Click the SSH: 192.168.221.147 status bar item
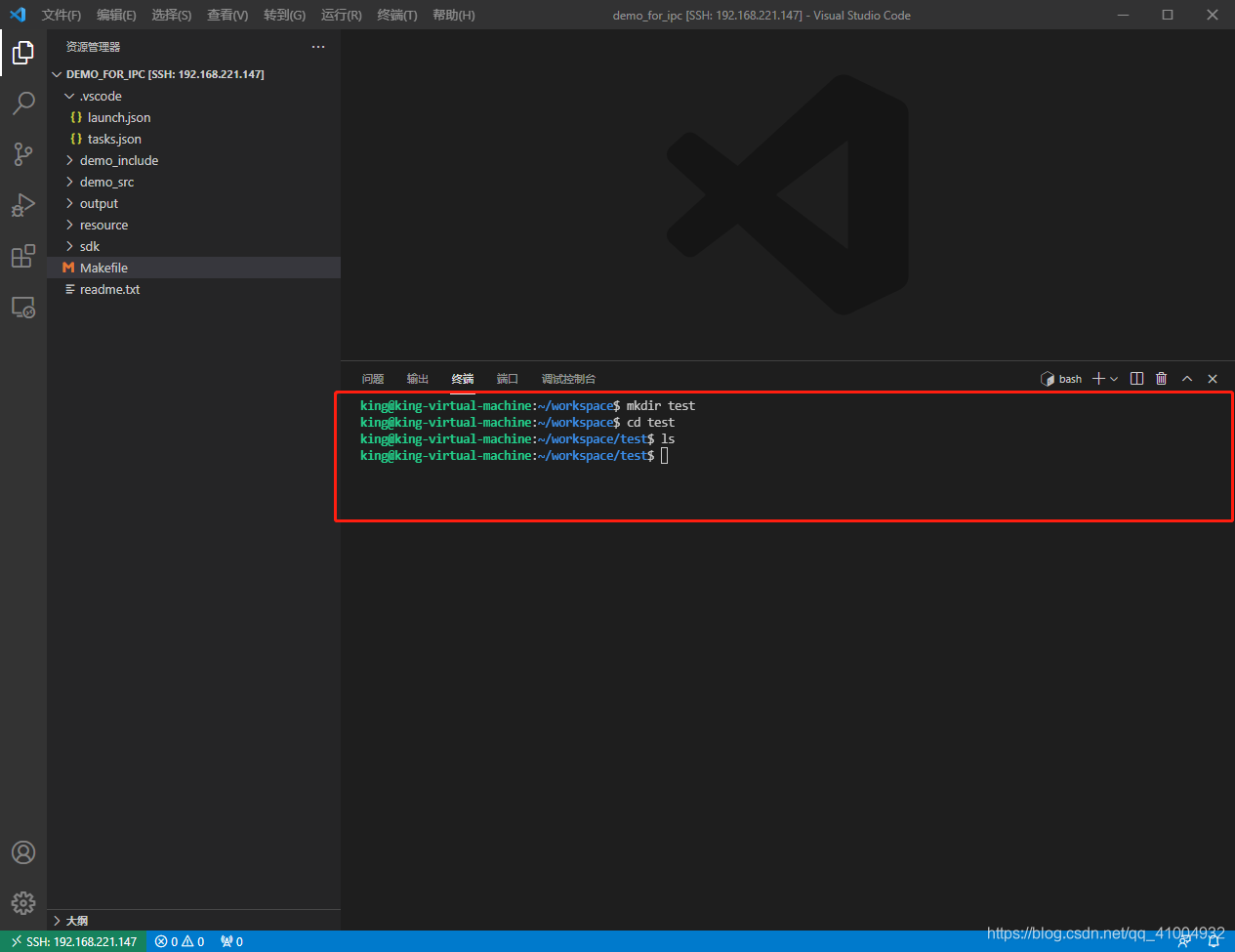Image resolution: width=1235 pixels, height=952 pixels. pos(73,941)
